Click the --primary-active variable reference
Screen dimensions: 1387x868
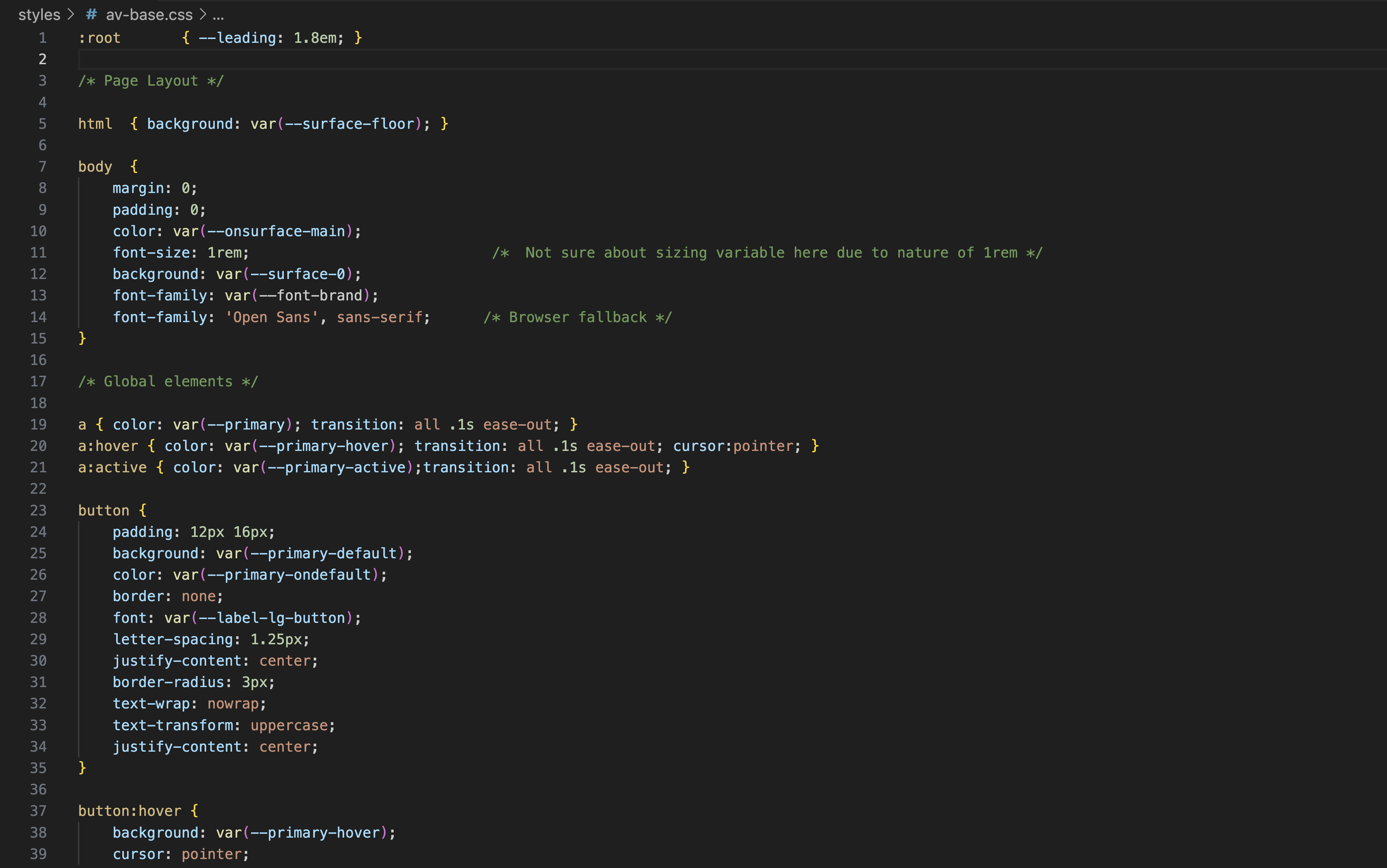337,468
